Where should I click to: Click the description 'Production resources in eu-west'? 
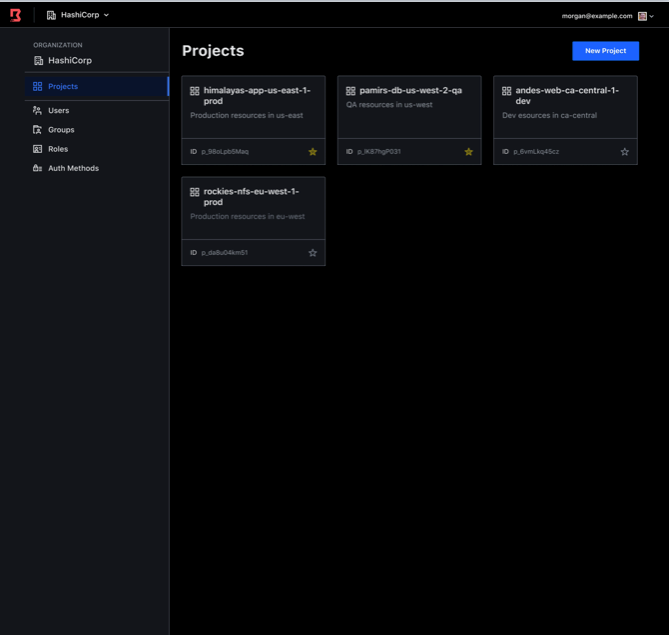tap(247, 216)
